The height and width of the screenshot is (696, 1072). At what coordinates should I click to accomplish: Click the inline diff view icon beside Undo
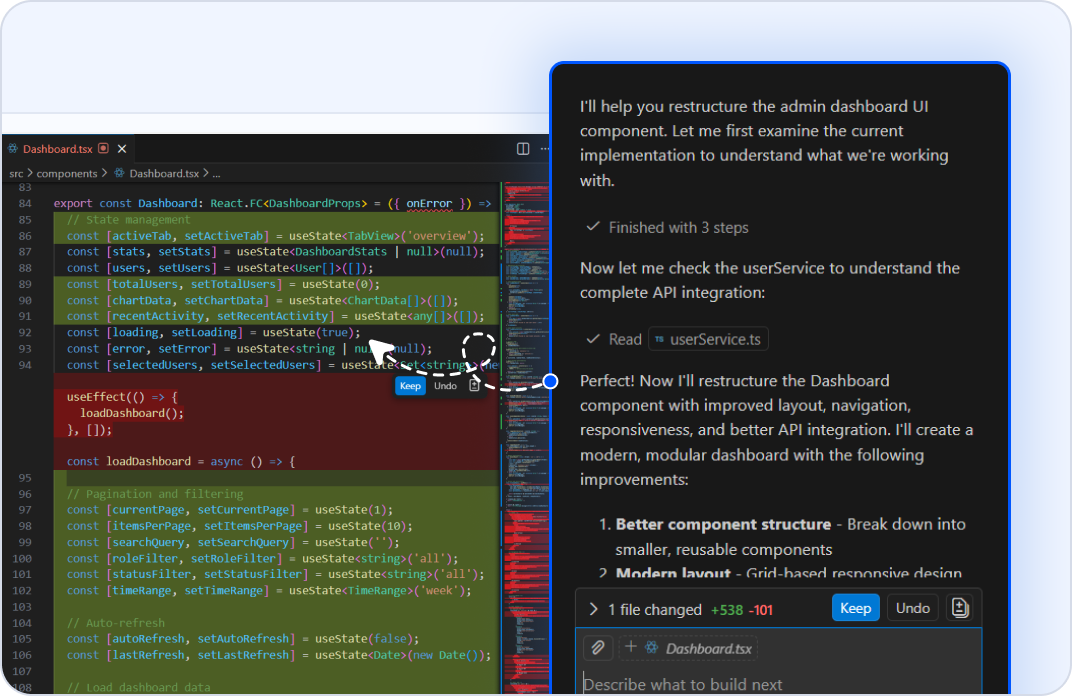pos(474,386)
